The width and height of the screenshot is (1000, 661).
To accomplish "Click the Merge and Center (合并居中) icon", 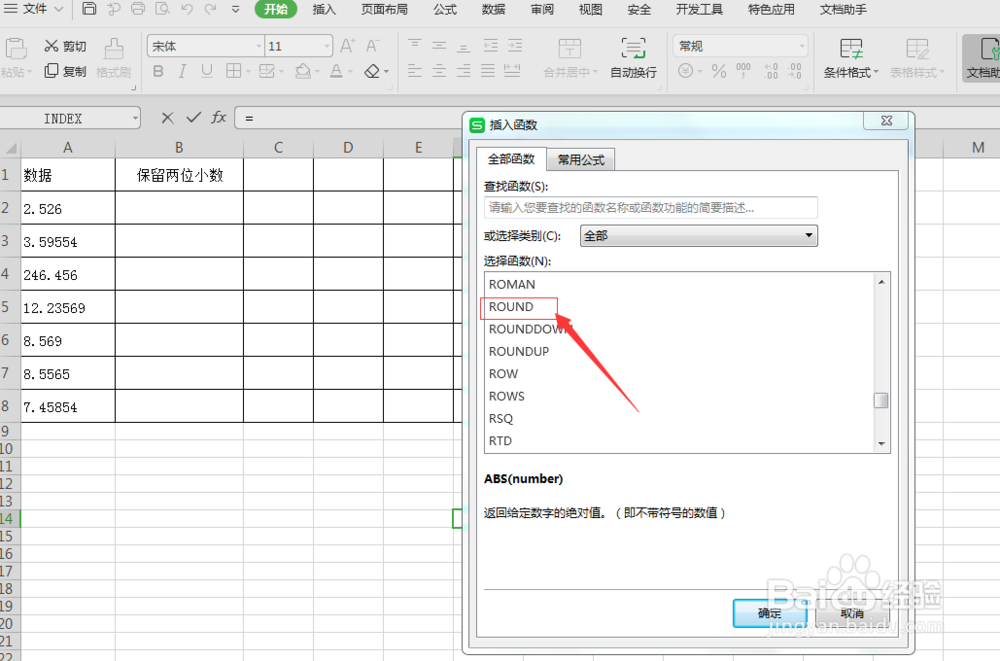I will [x=570, y=48].
